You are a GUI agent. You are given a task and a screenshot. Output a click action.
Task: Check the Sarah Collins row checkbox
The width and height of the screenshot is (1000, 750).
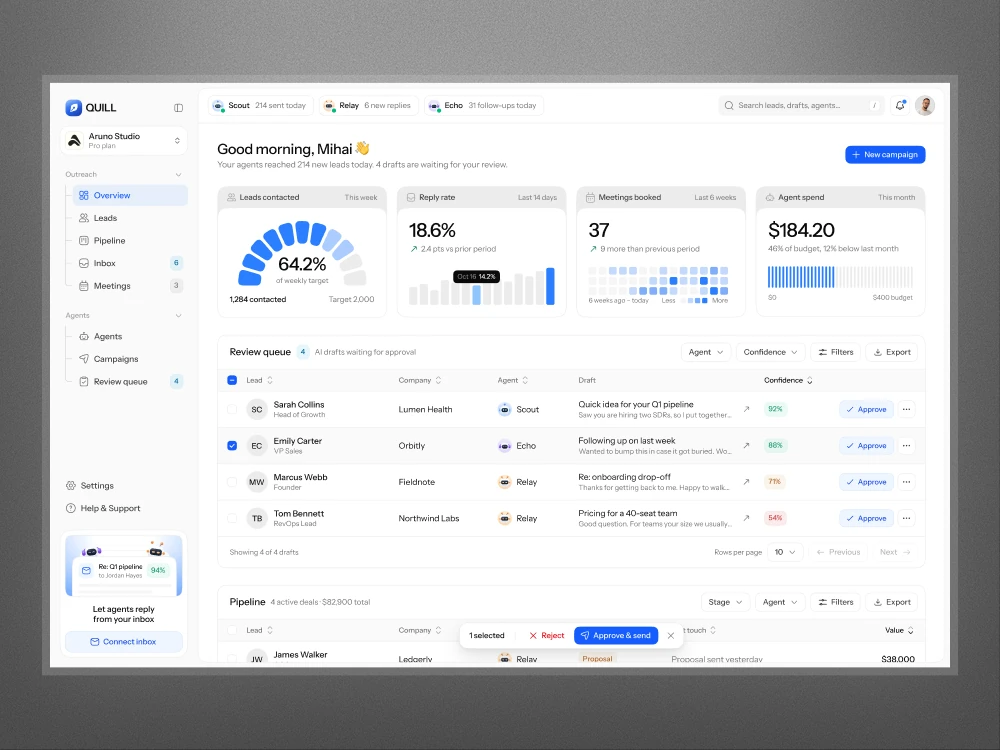(x=232, y=409)
